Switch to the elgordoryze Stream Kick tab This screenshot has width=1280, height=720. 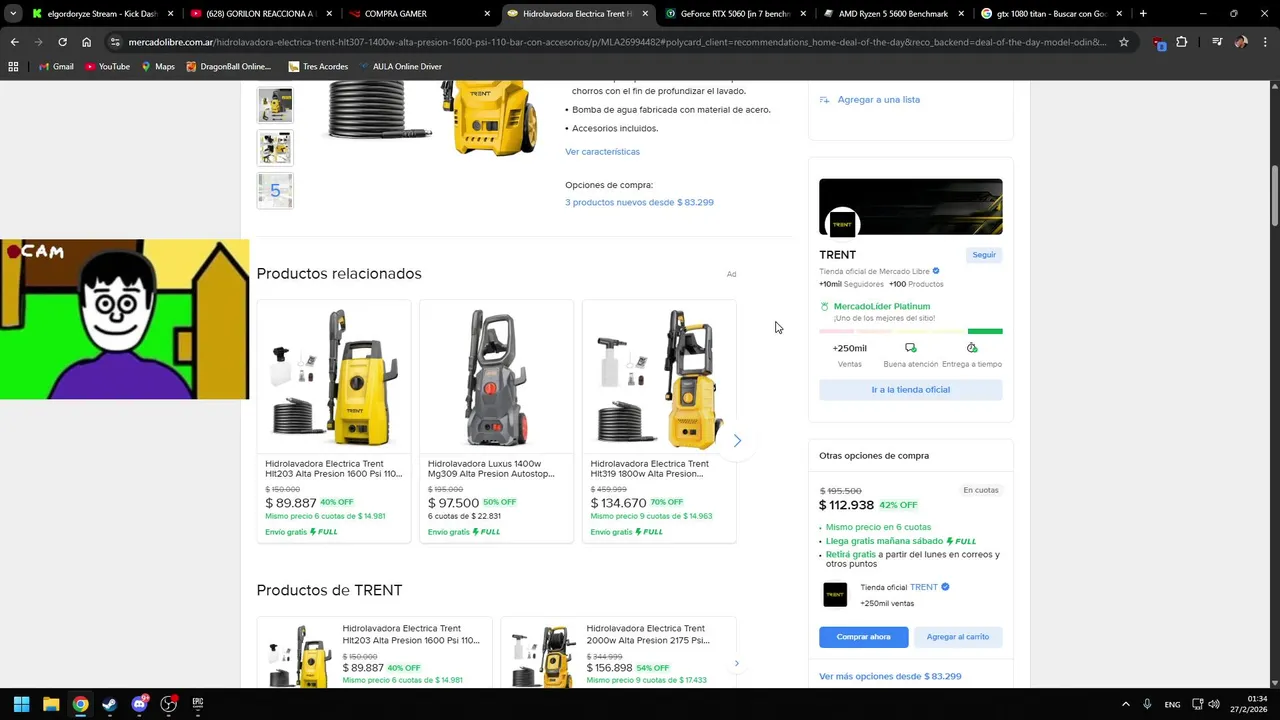pyautogui.click(x=102, y=14)
